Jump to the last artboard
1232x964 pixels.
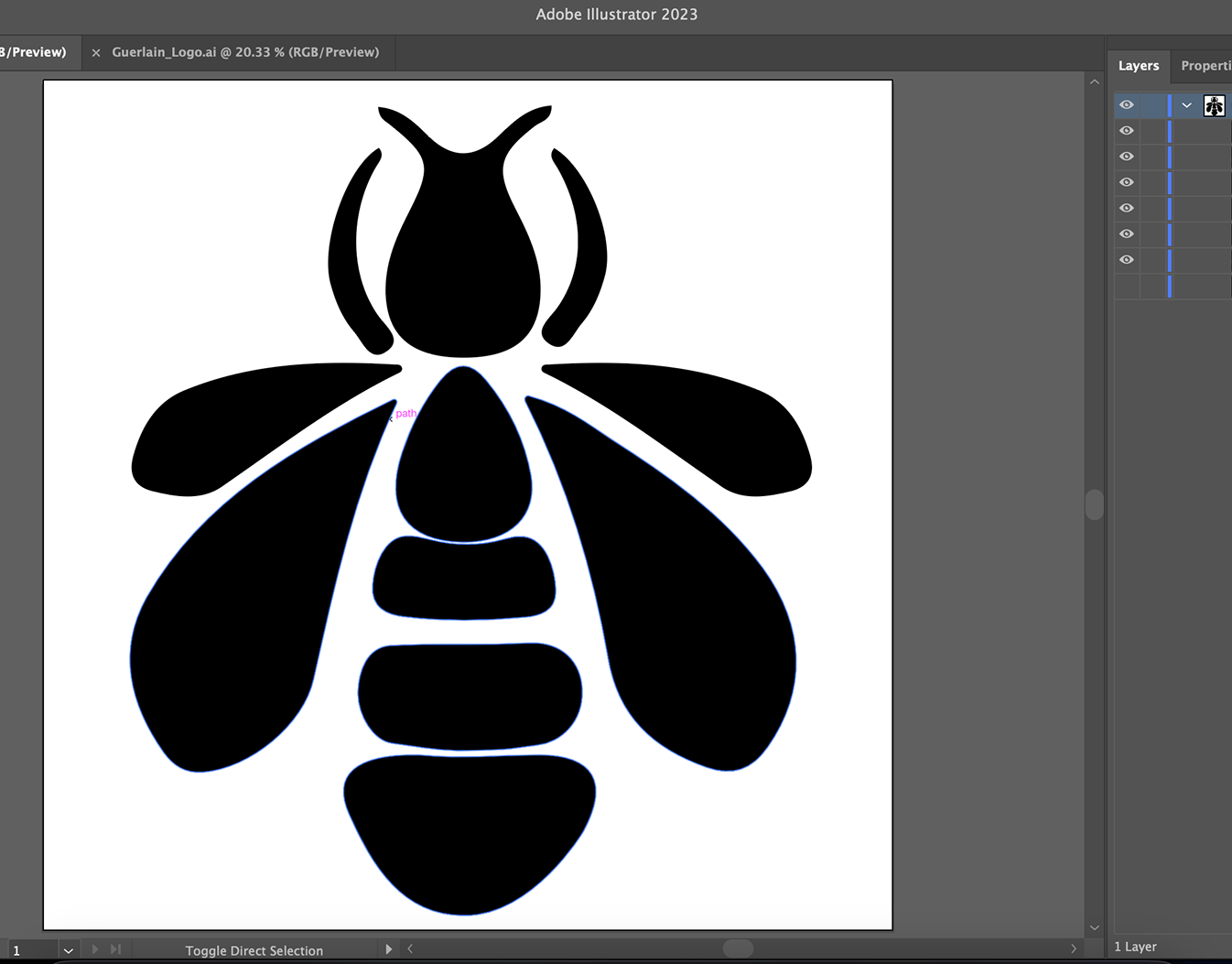point(115,950)
